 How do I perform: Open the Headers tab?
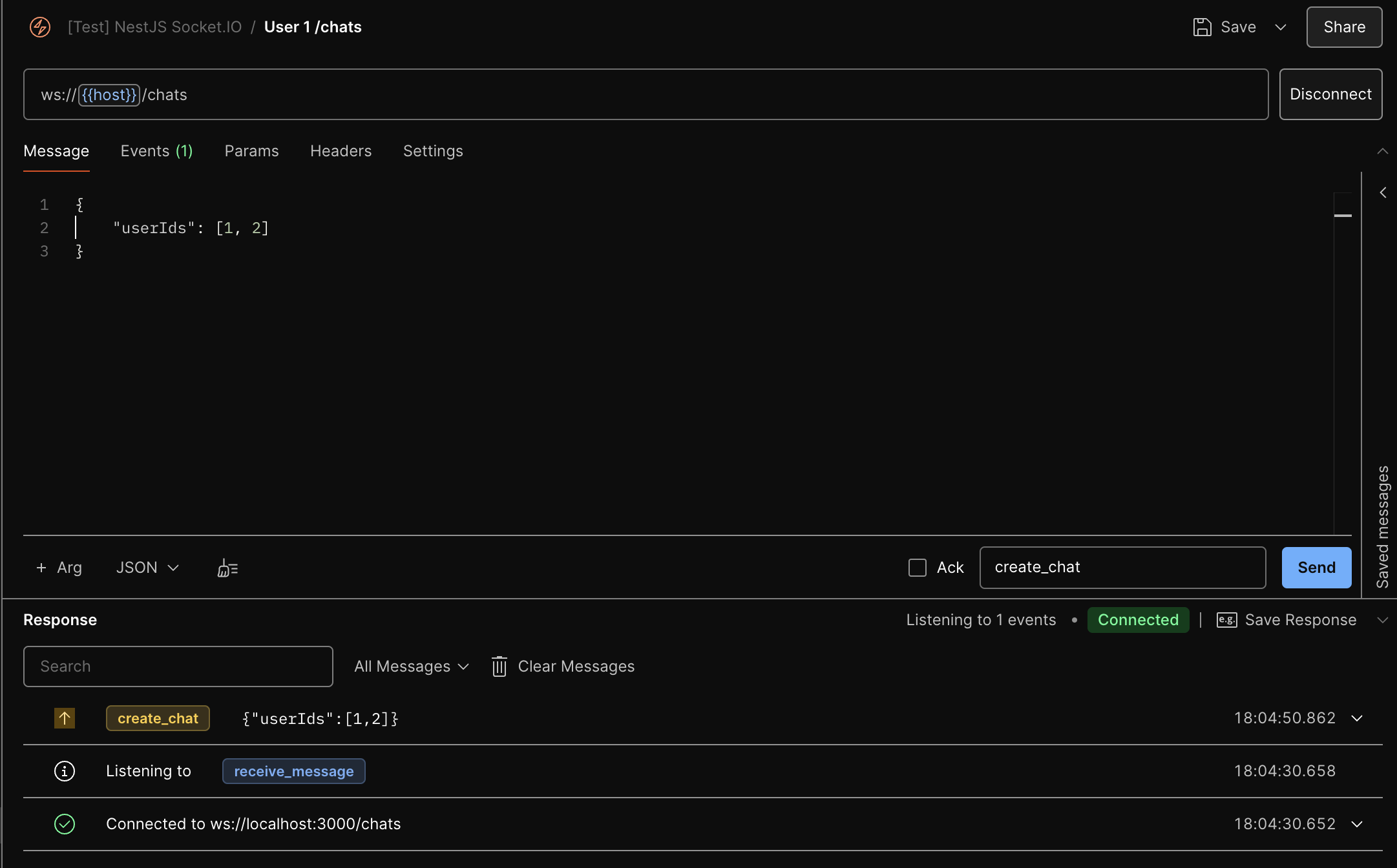(x=341, y=151)
